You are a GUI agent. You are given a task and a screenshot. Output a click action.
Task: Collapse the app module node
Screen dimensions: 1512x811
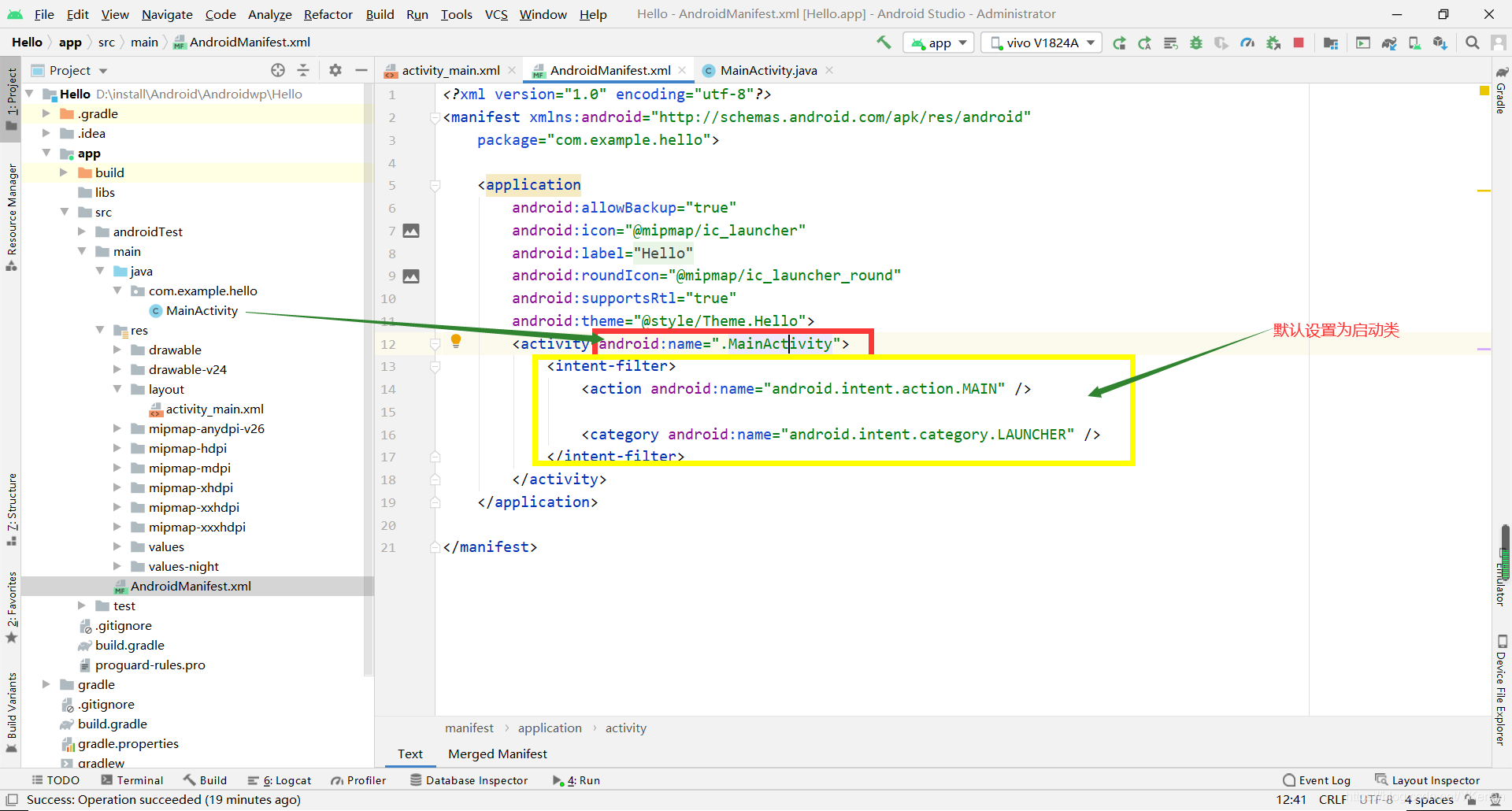tap(46, 153)
